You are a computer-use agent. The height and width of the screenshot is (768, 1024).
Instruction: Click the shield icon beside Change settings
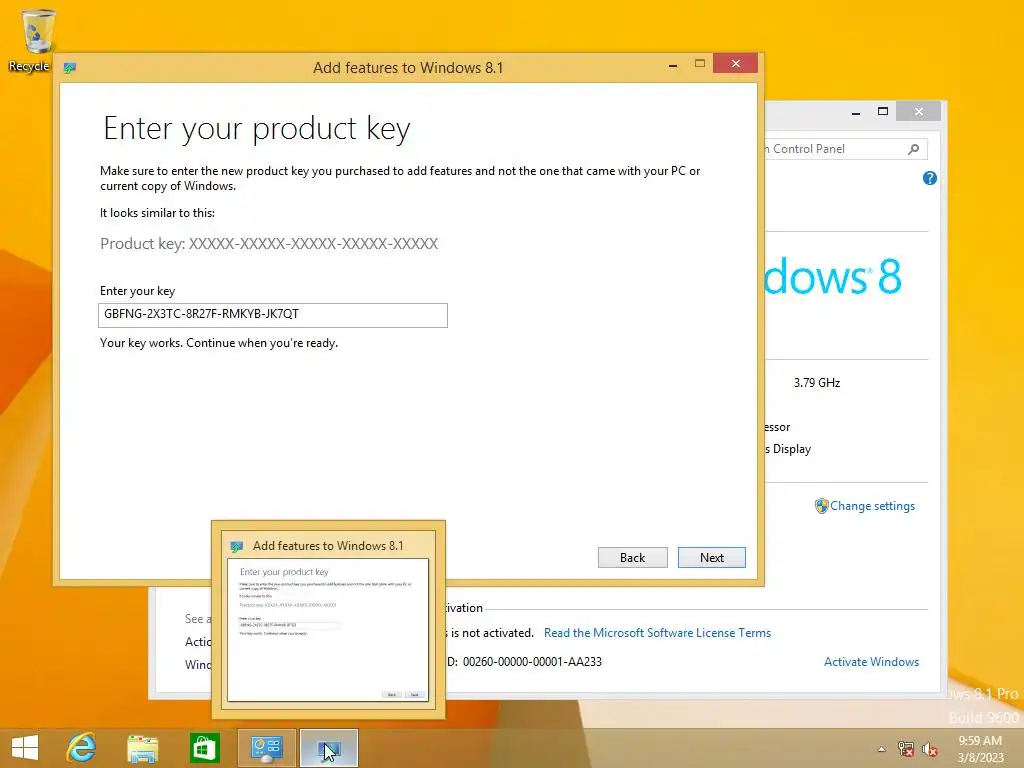point(821,505)
